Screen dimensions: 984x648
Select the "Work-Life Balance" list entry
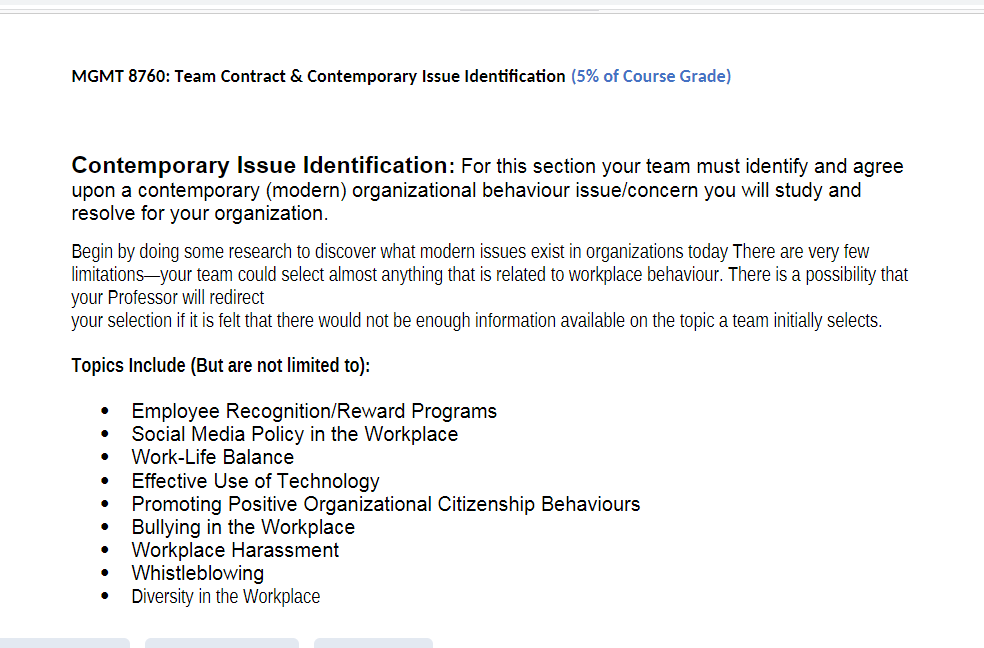click(x=212, y=457)
